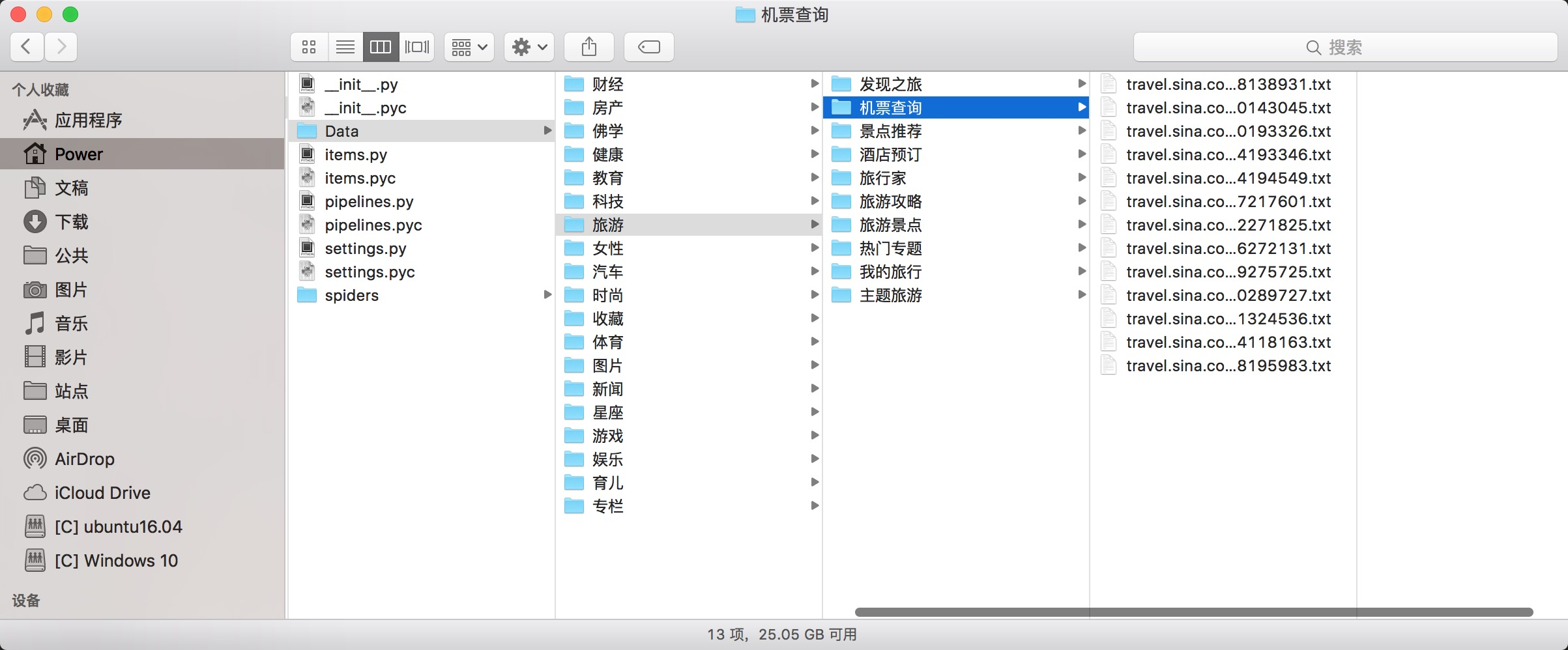Open the action gear dropdown menu

point(528,46)
